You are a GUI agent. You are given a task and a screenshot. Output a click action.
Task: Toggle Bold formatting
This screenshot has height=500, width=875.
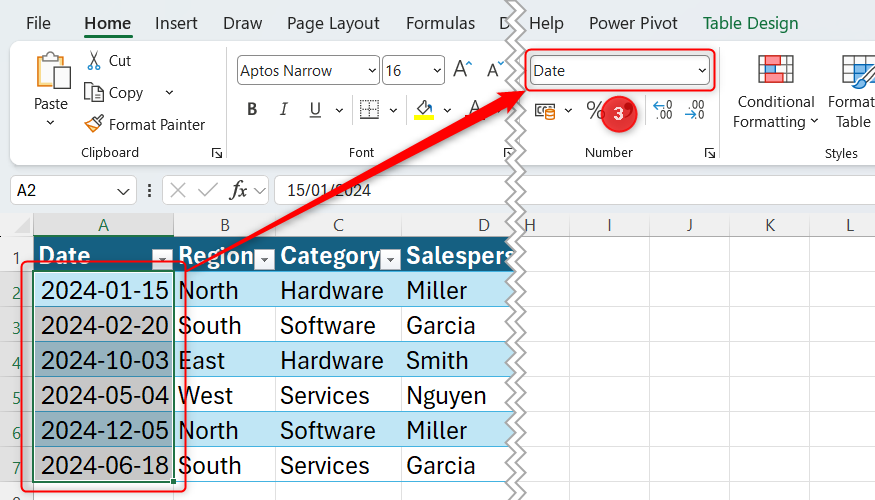252,109
